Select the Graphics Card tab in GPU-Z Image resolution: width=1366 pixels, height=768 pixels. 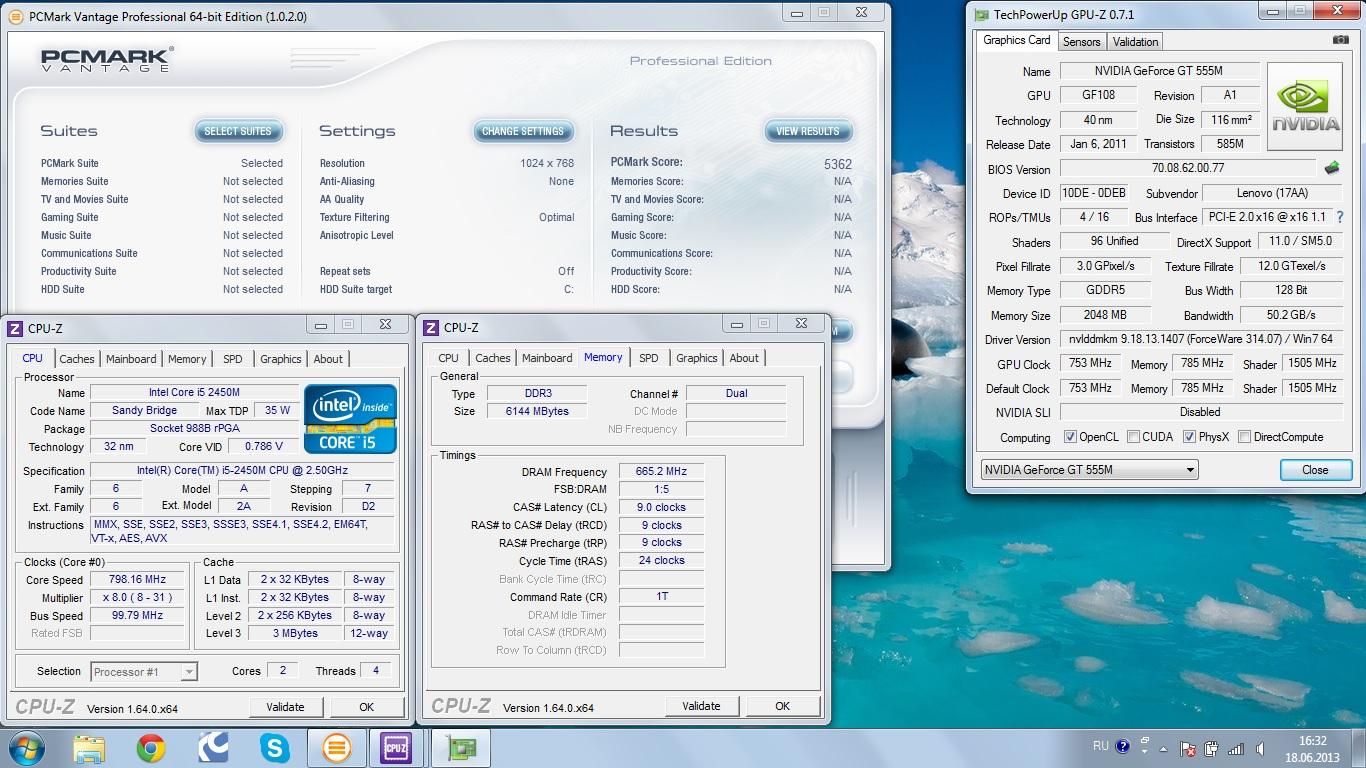pos(1016,40)
